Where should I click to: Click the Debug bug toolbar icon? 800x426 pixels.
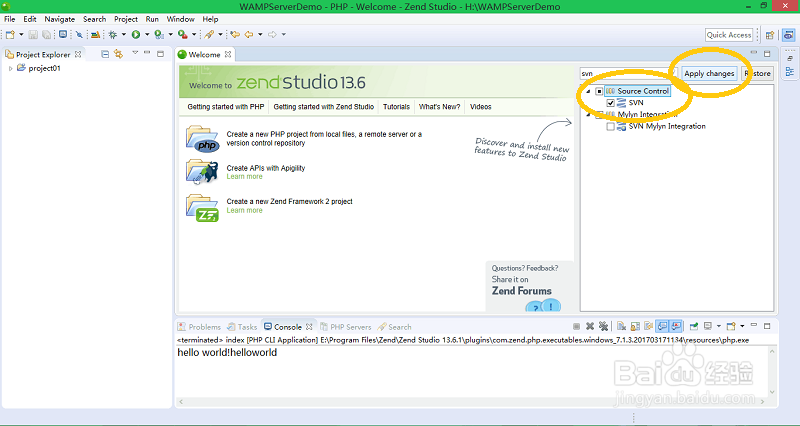[x=113, y=35]
